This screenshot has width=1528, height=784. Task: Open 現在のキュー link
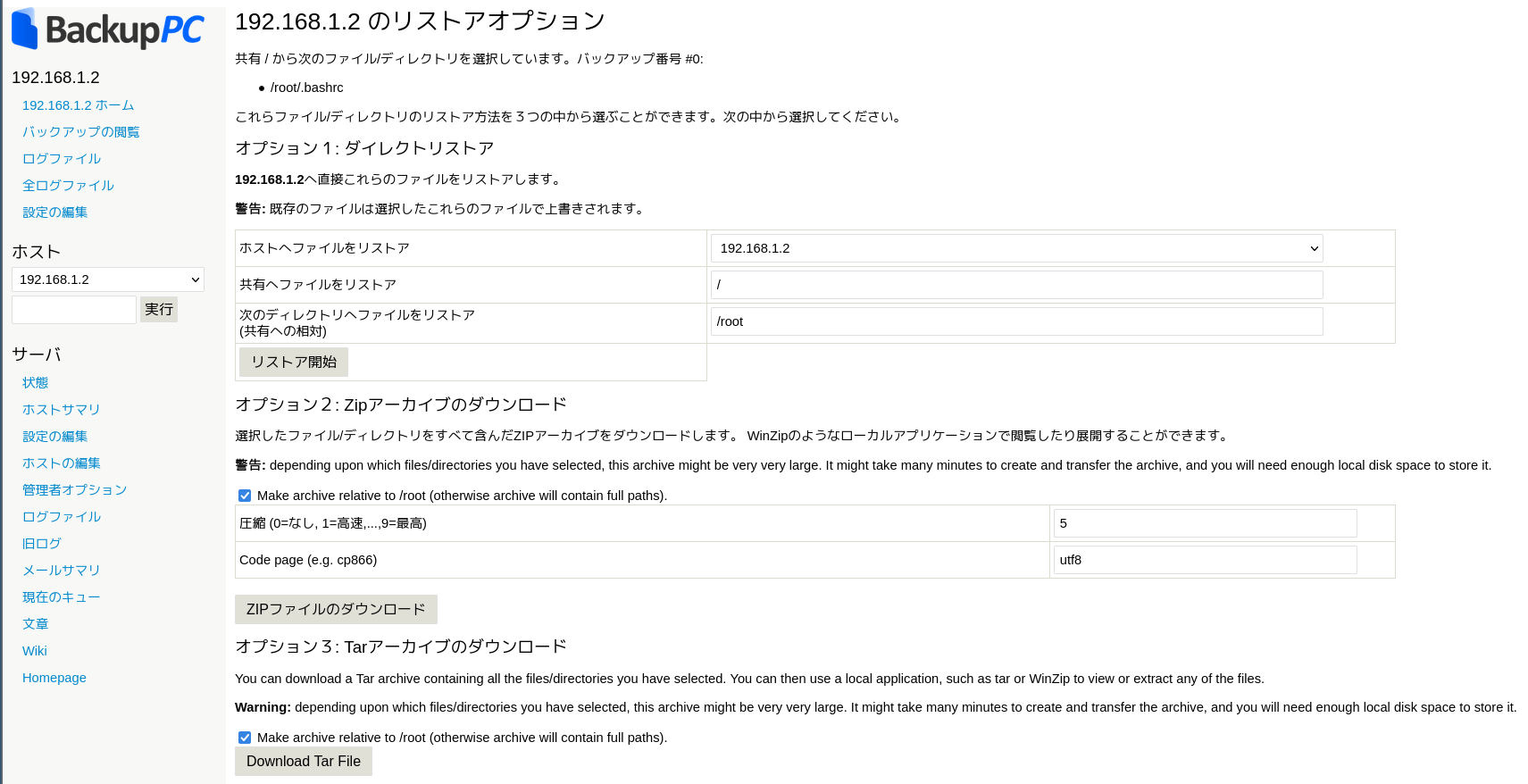pos(61,597)
